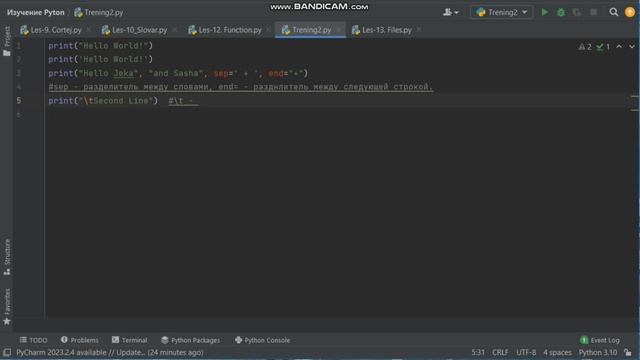Open the Python 3.10 interpreter selector
The height and width of the screenshot is (360, 640).
click(598, 352)
